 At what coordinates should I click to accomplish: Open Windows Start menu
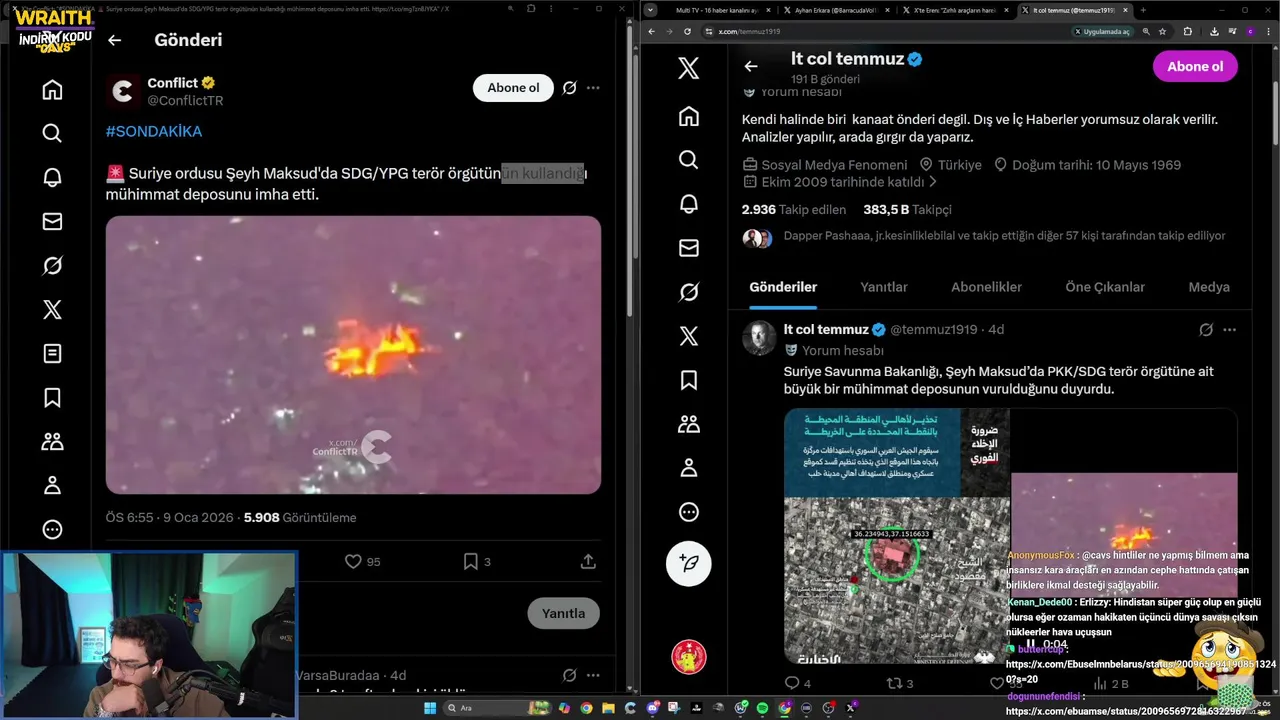[430, 708]
